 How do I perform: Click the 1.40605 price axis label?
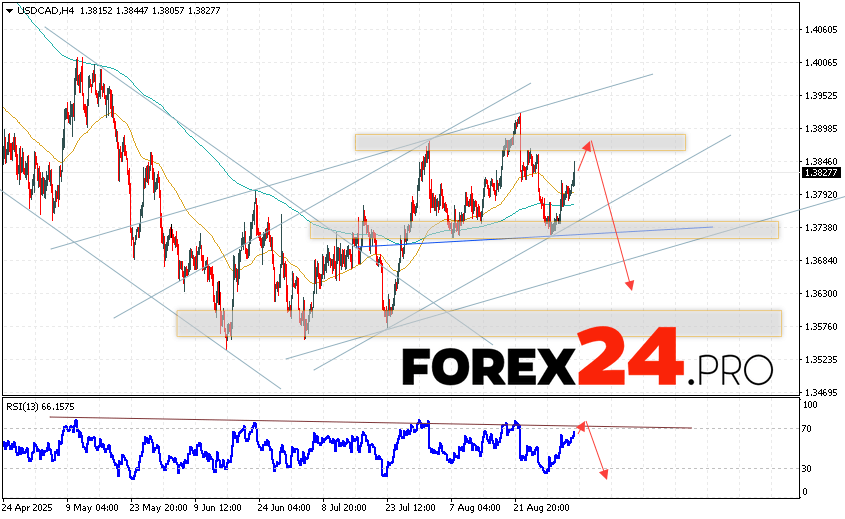point(821,30)
